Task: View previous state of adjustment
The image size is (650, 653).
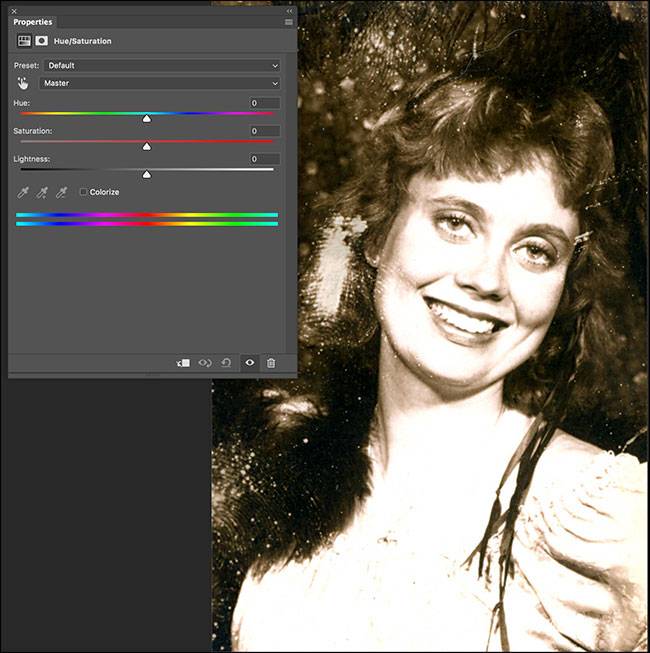Action: coord(205,363)
